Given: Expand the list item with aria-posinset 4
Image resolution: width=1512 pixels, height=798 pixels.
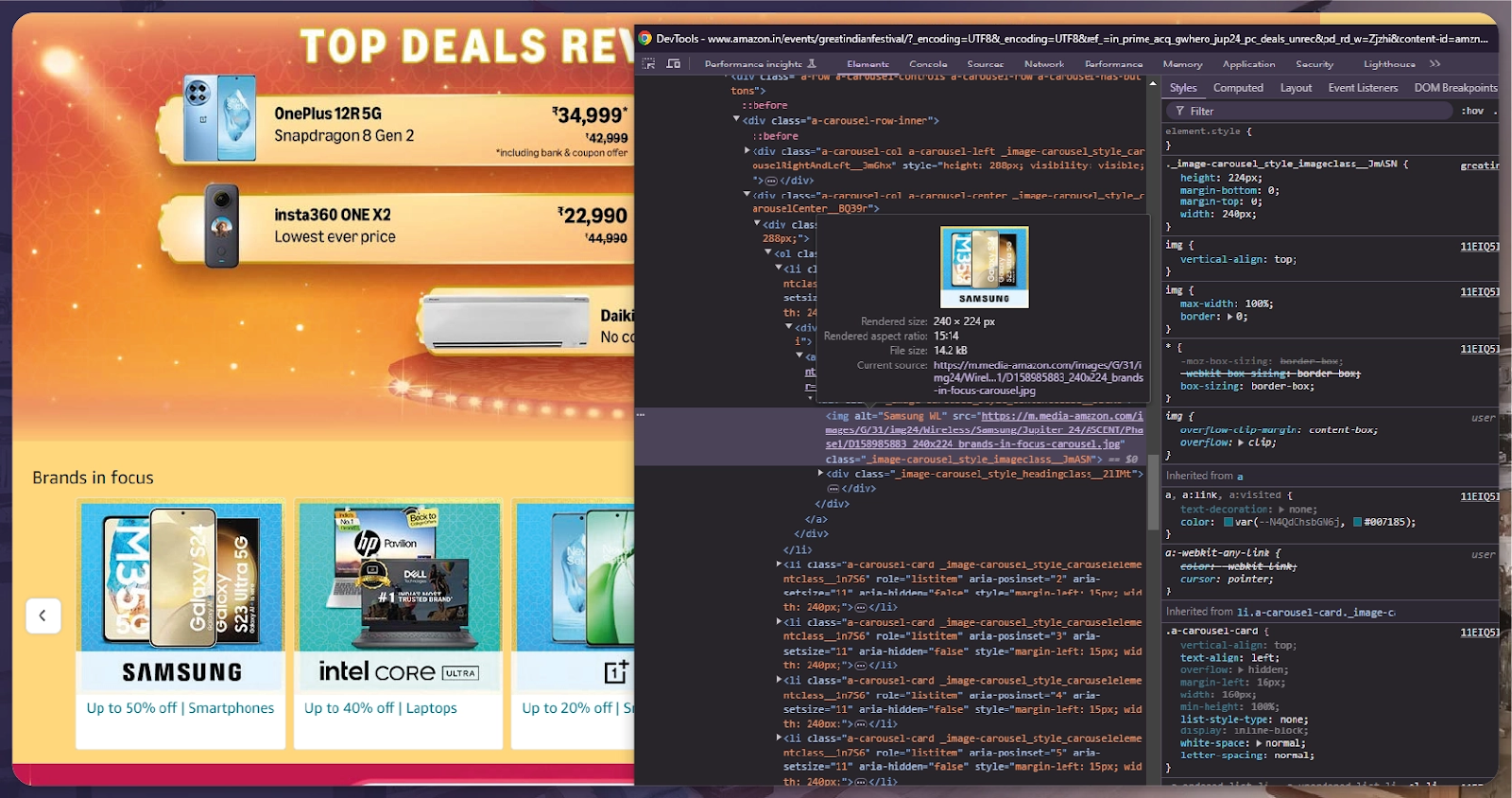Looking at the screenshot, I should click(x=779, y=681).
